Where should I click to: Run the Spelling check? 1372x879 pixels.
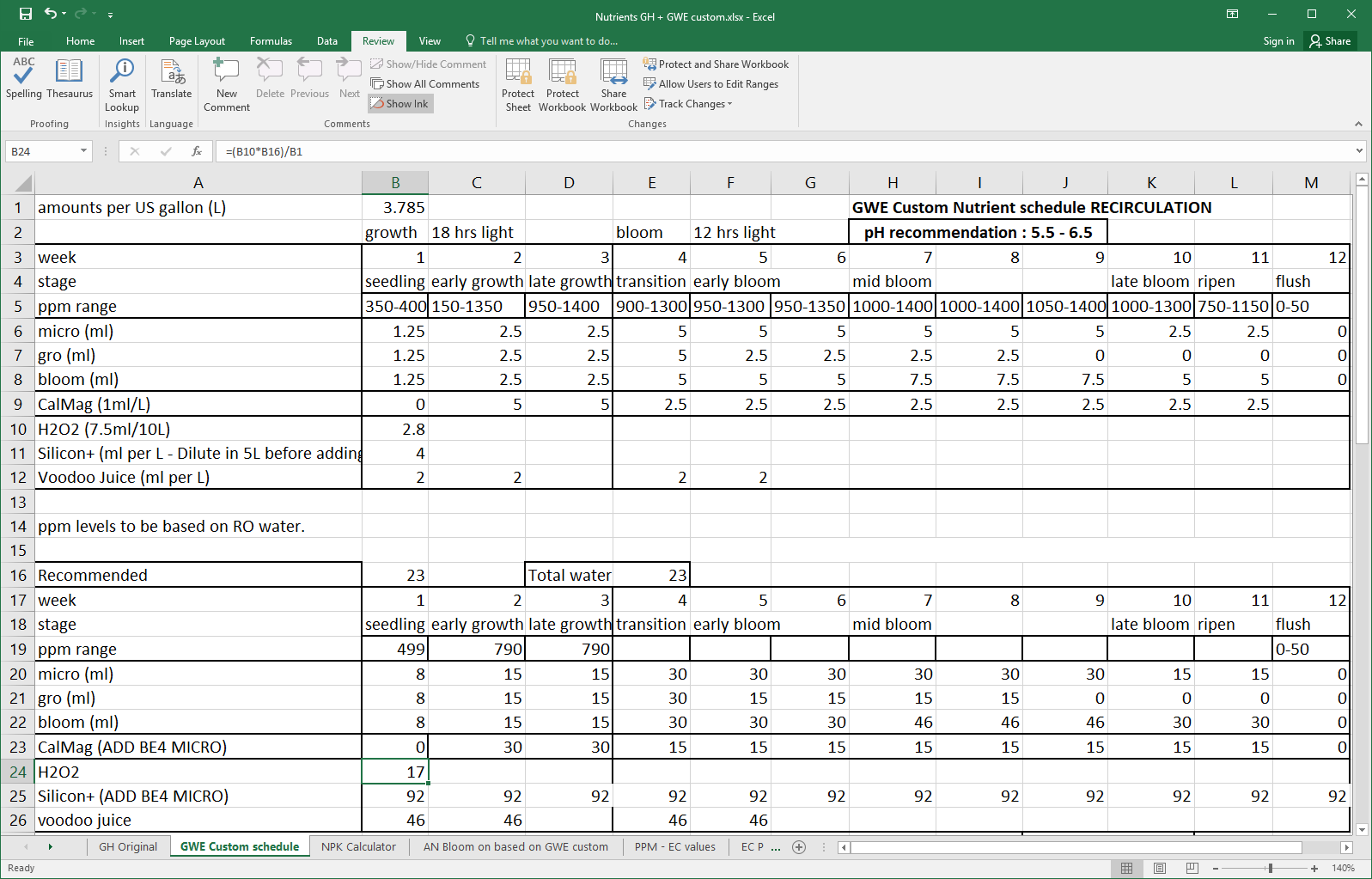24,78
